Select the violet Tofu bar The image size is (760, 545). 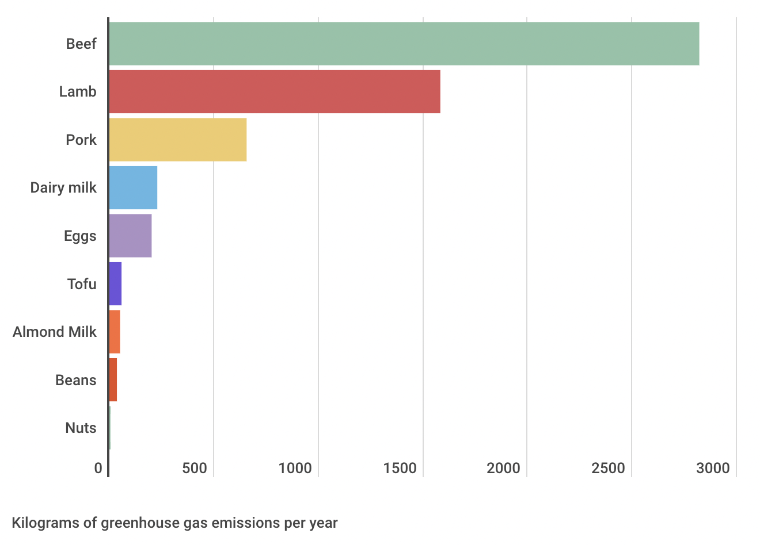[115, 284]
